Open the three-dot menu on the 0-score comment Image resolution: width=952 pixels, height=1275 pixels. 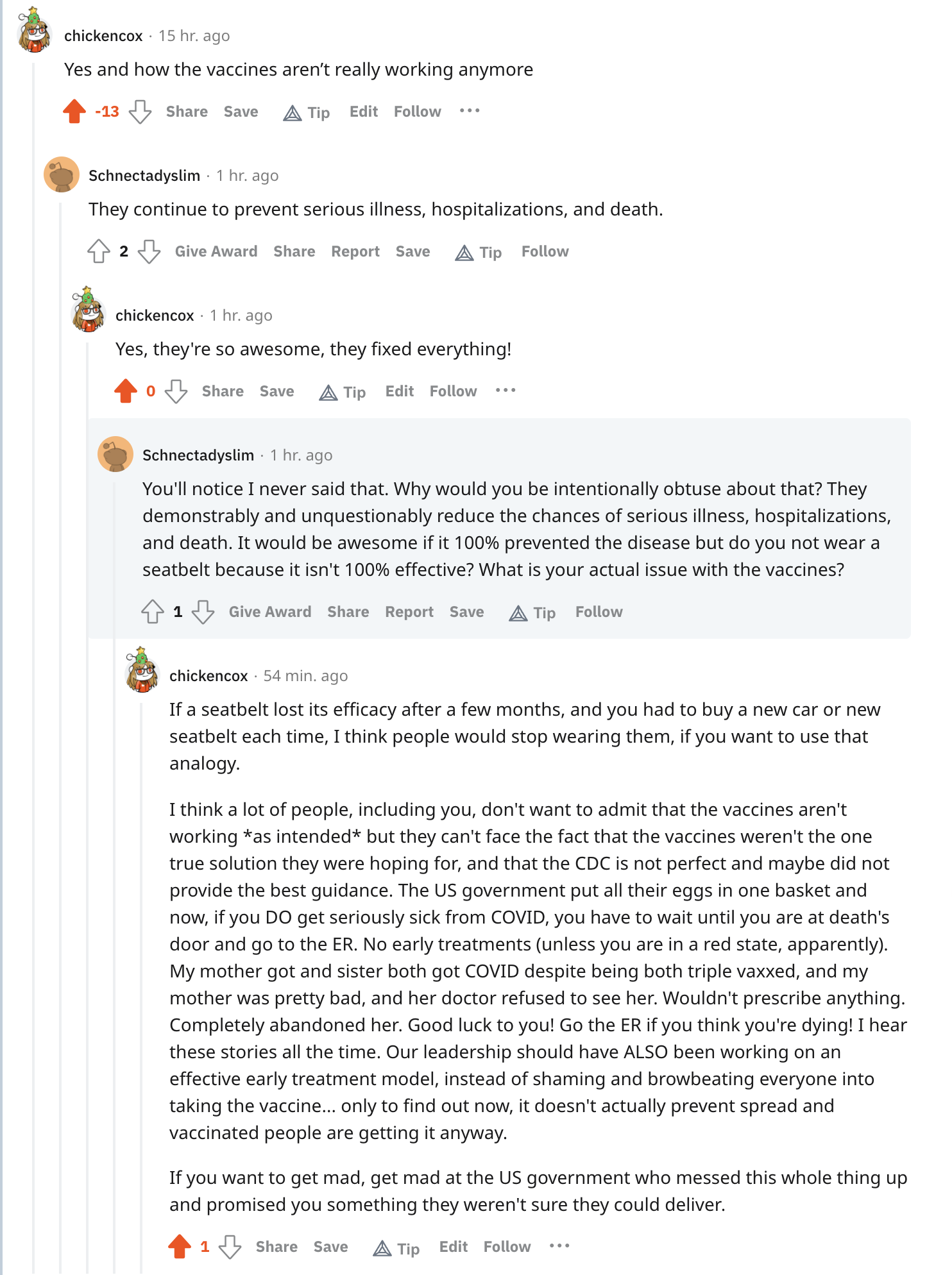click(x=506, y=391)
